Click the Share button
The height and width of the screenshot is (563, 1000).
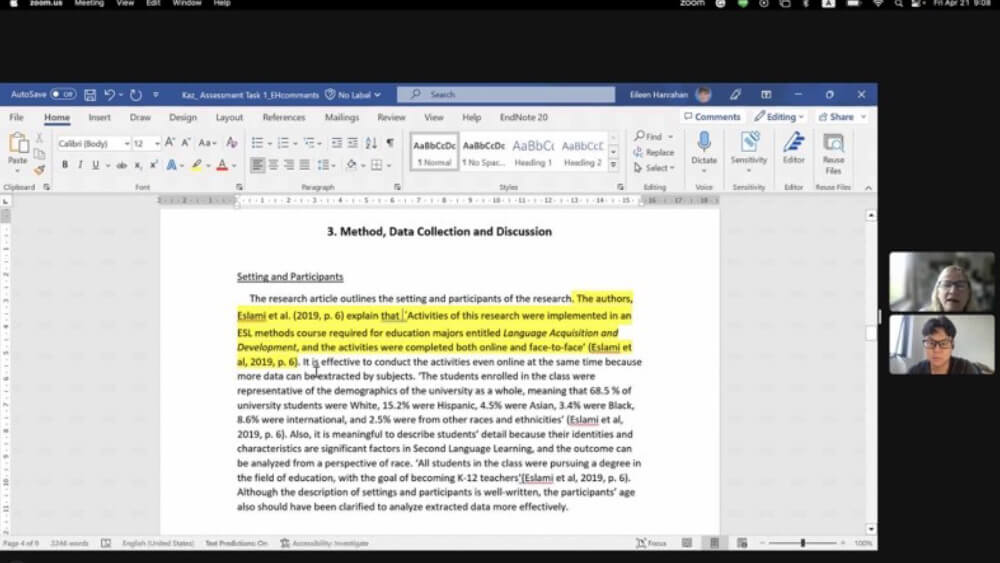click(x=836, y=117)
